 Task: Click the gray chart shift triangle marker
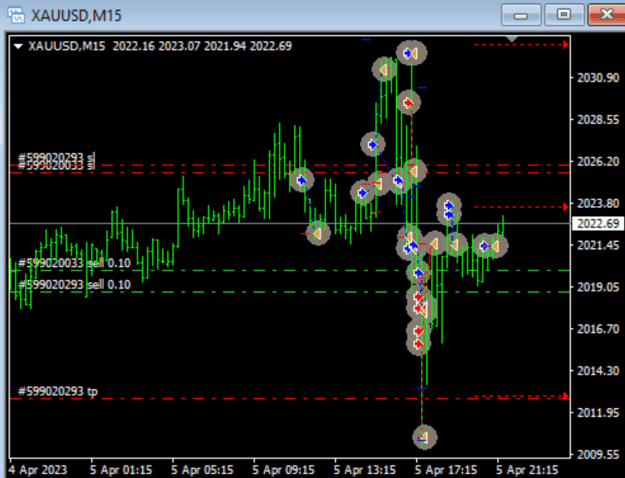point(511,39)
